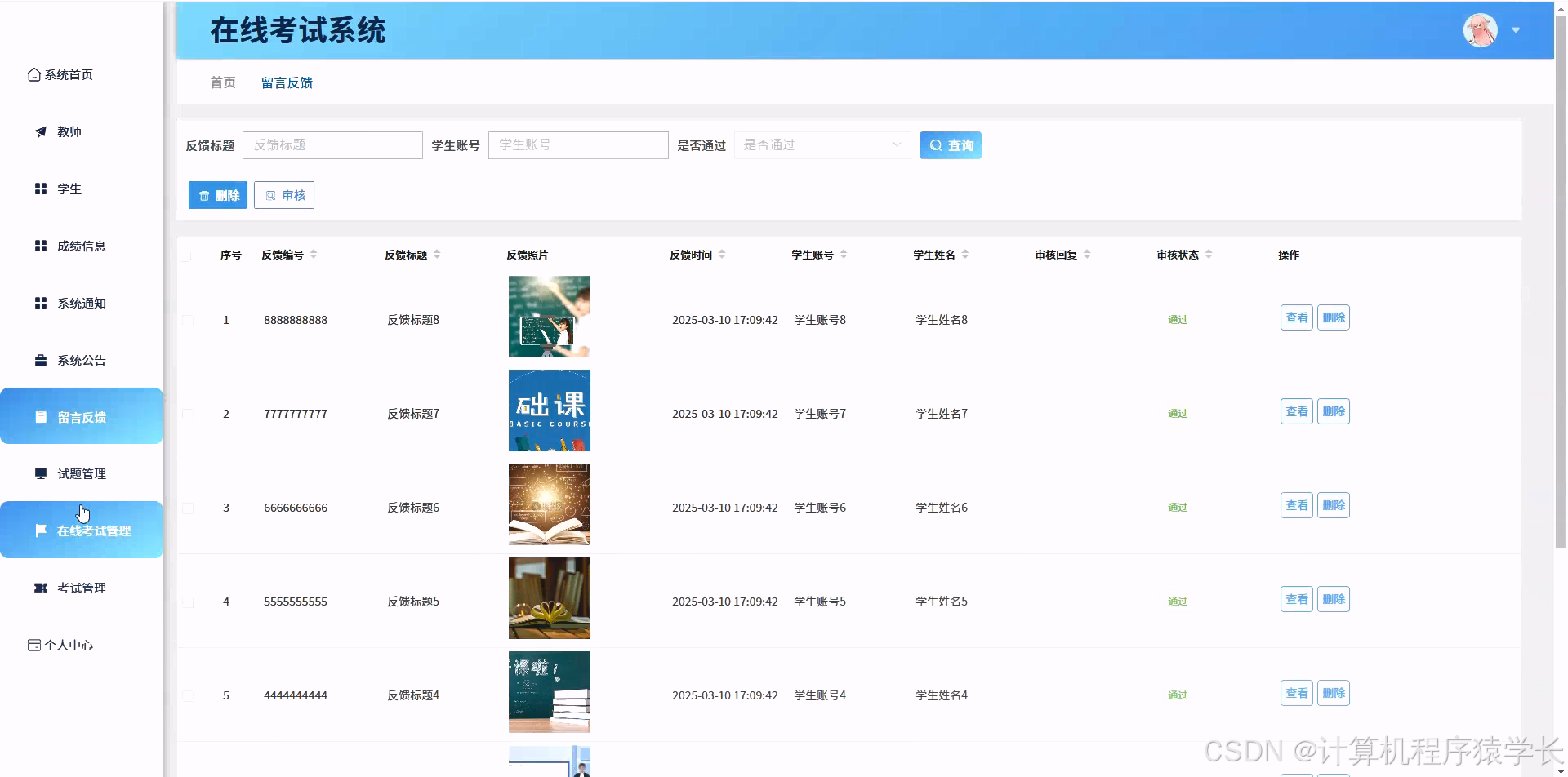Screen dimensions: 1568x777
Task: Switch to the 首页 tab
Action: click(221, 82)
